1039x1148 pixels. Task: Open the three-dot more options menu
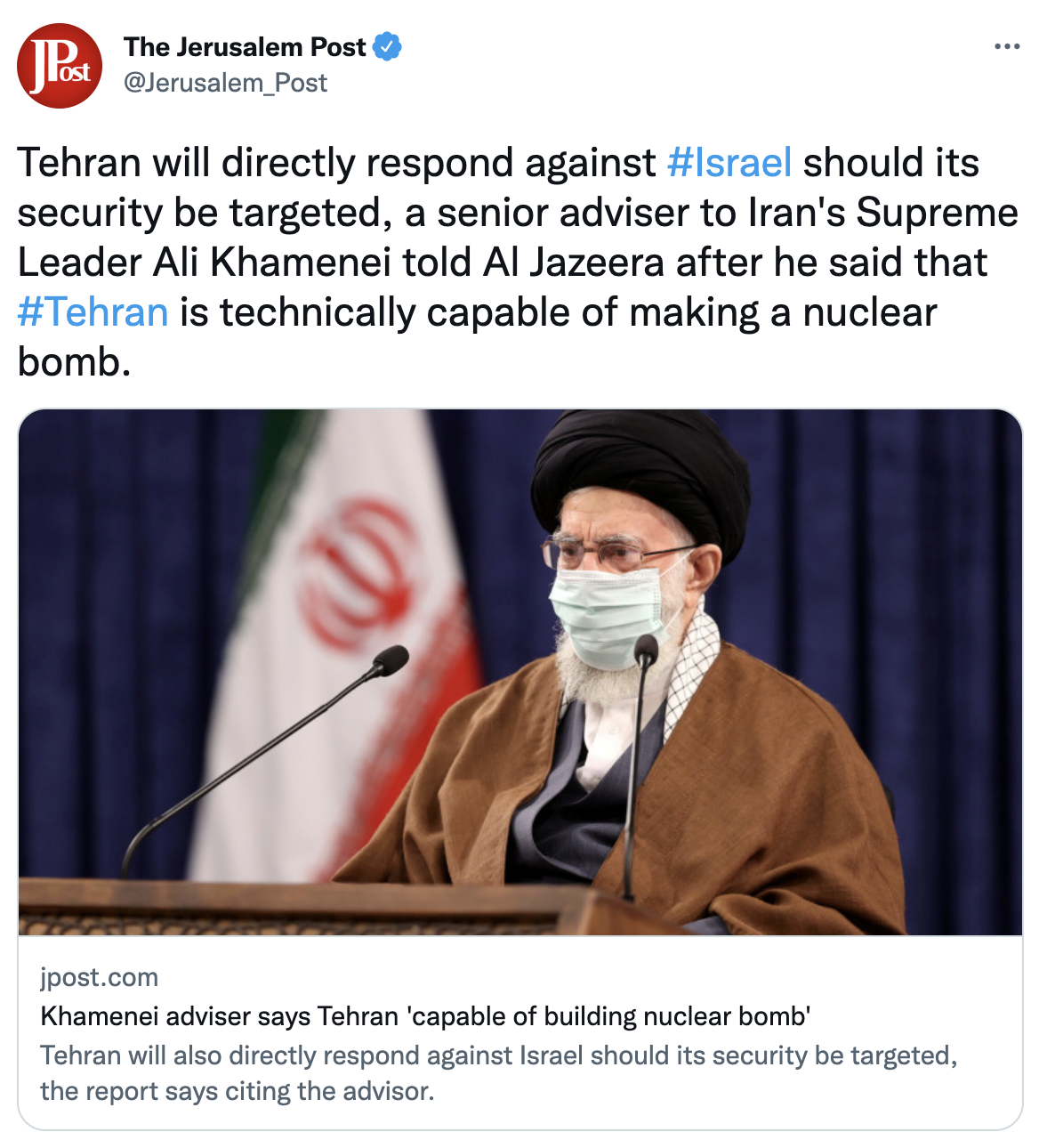tap(1007, 46)
